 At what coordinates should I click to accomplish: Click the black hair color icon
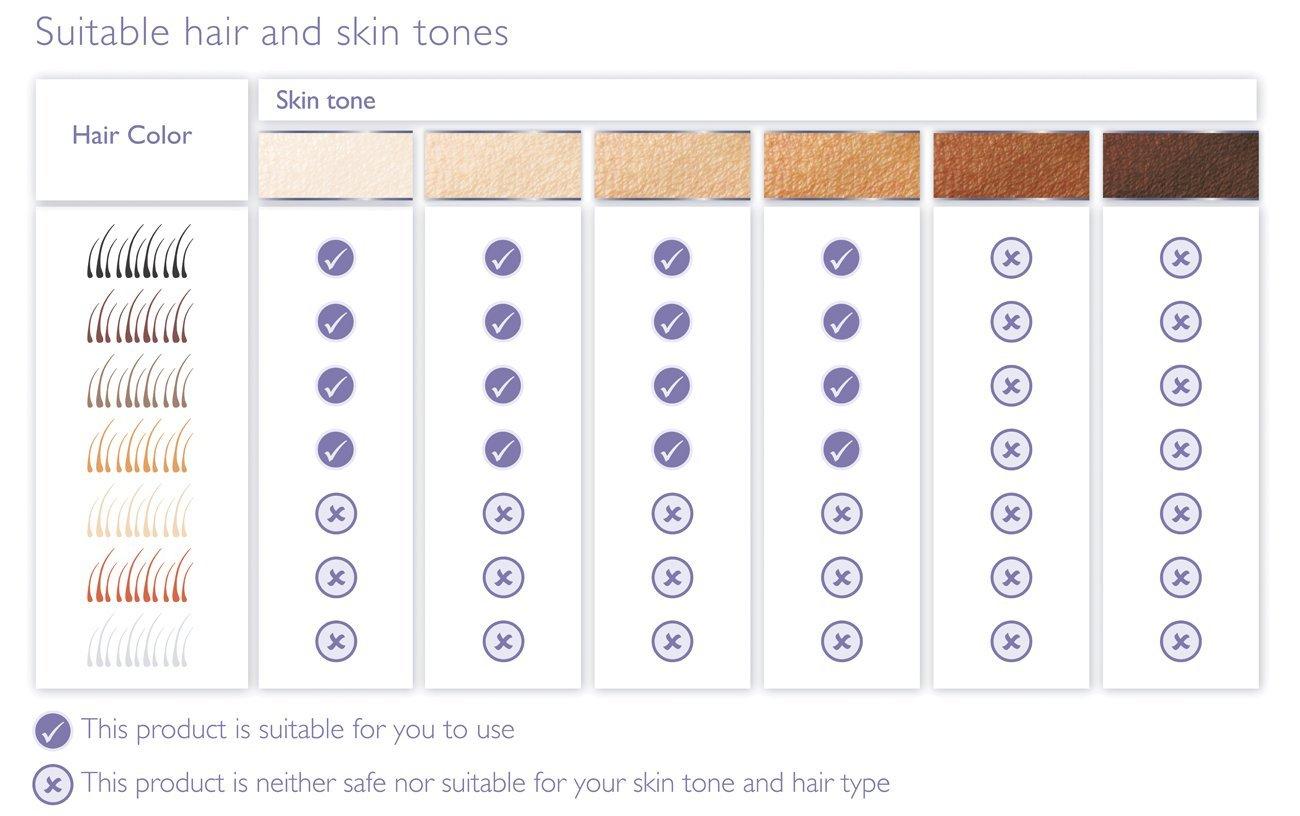click(x=140, y=252)
